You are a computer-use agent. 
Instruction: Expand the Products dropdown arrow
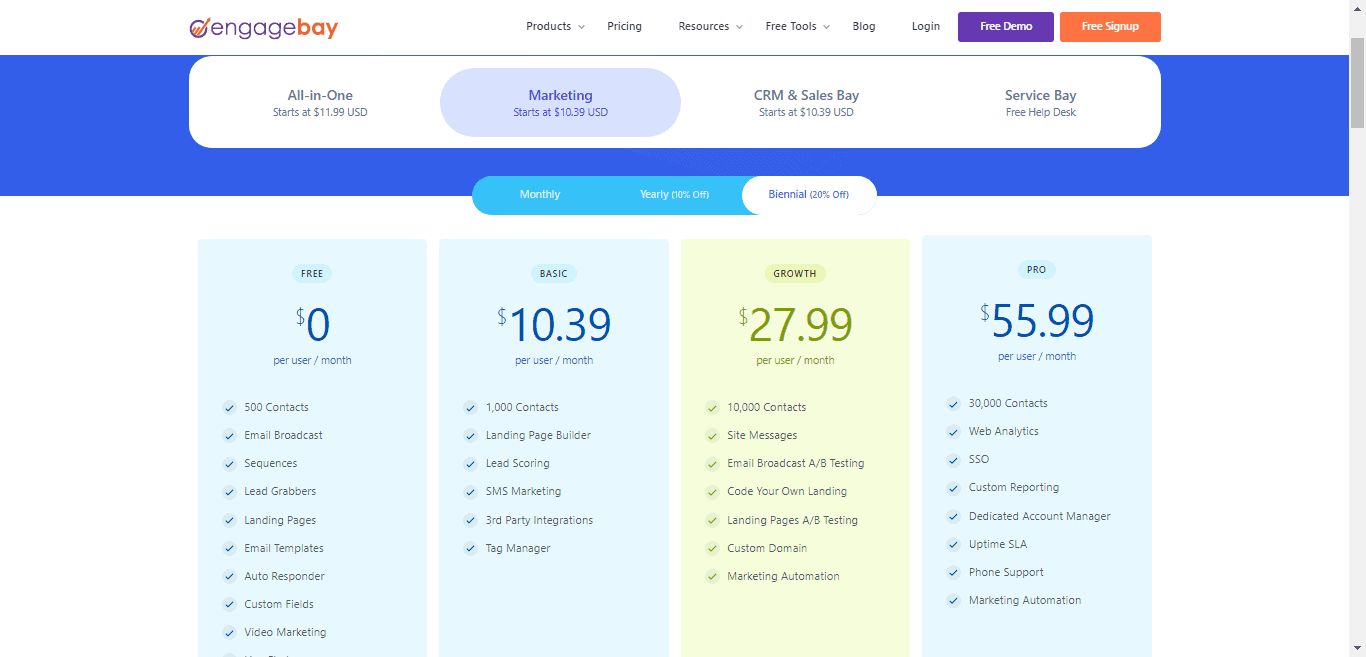point(581,27)
